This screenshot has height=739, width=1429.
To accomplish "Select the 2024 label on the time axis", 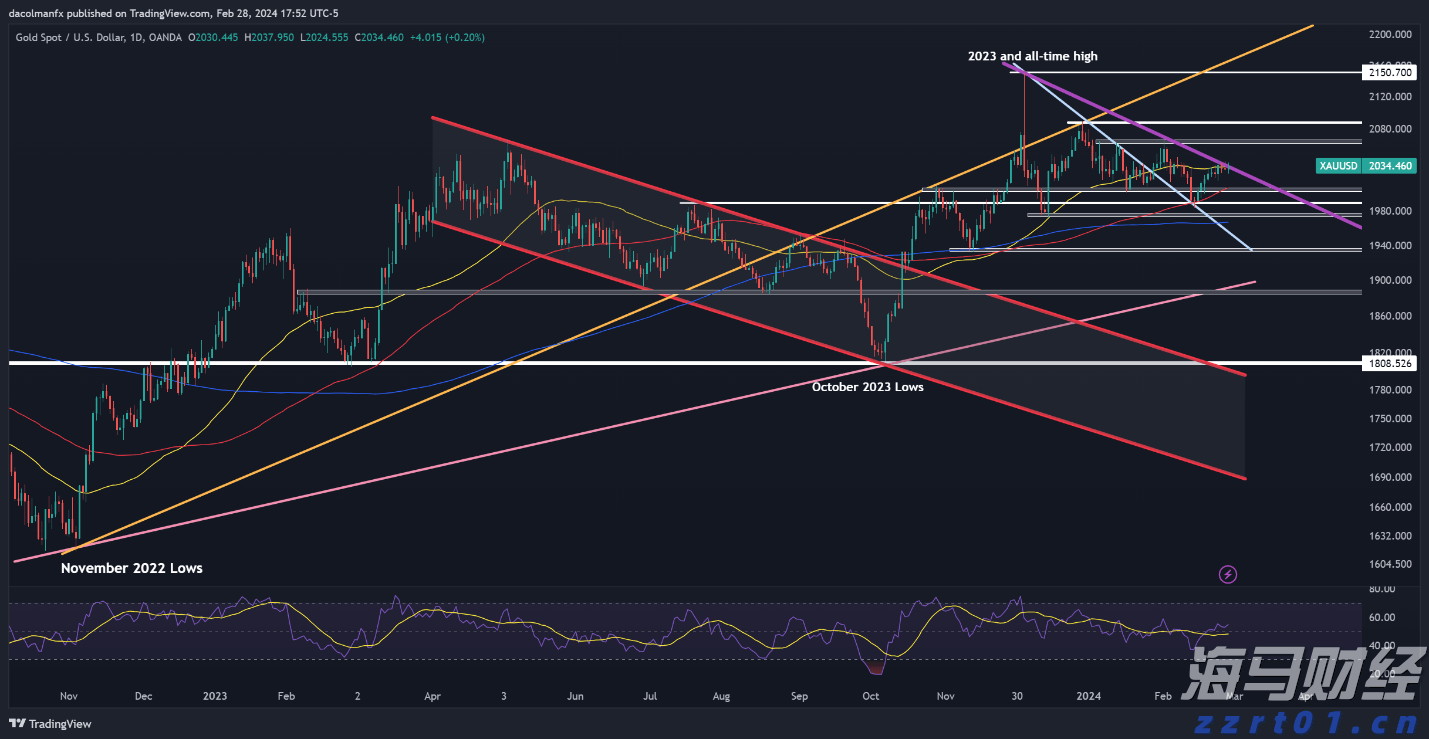I will [1088, 695].
